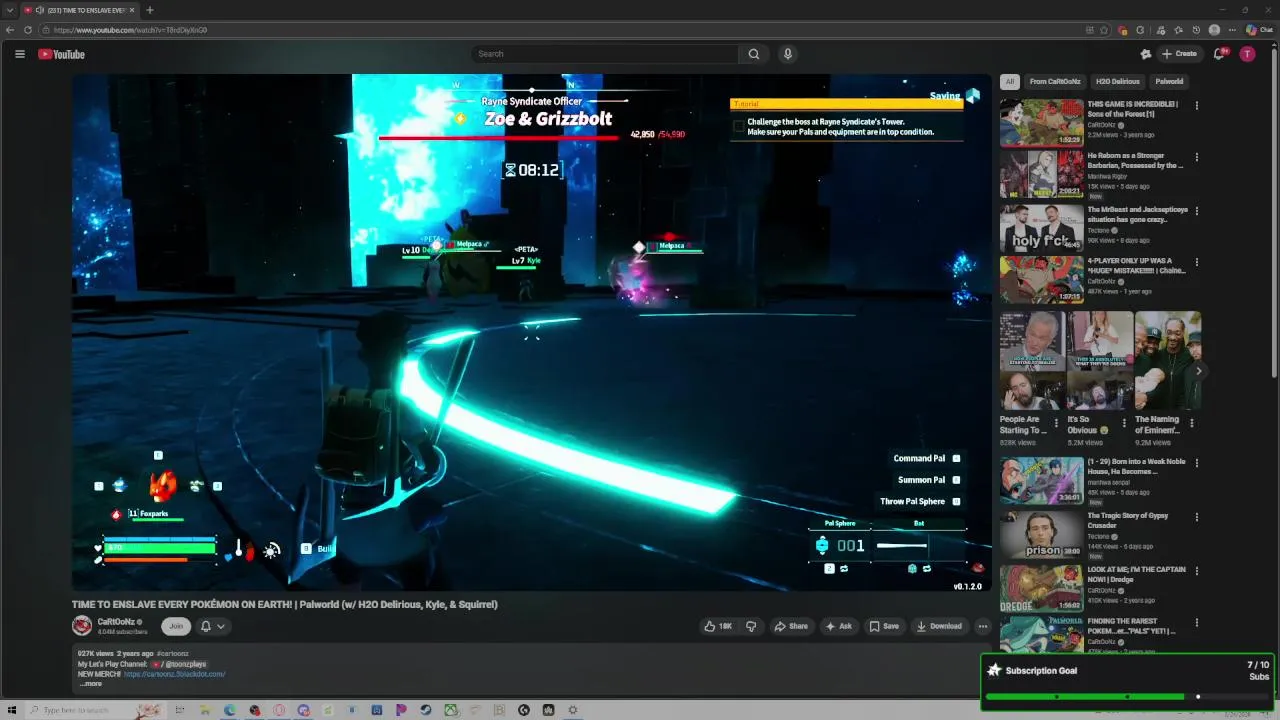Image resolution: width=1280 pixels, height=720 pixels.
Task: Go back with the browser back arrow
Action: click(x=11, y=30)
